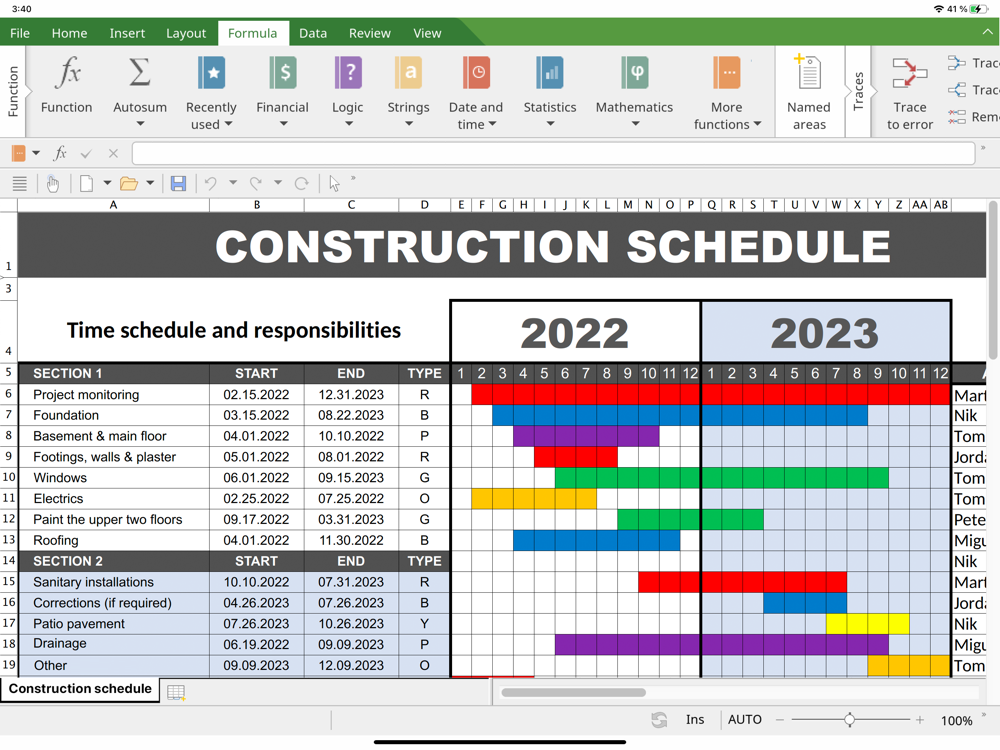Image resolution: width=1000 pixels, height=750 pixels.
Task: Click the open folder icon
Action: (x=129, y=184)
